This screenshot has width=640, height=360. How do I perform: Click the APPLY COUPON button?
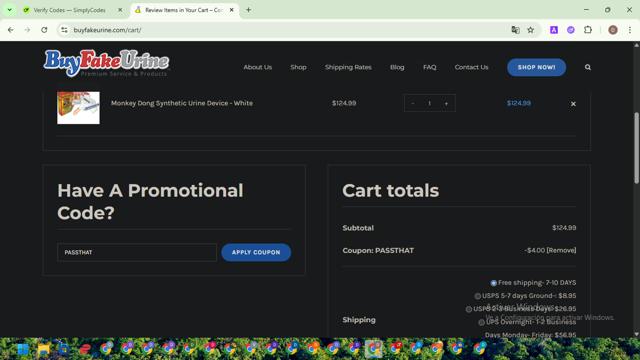256,253
